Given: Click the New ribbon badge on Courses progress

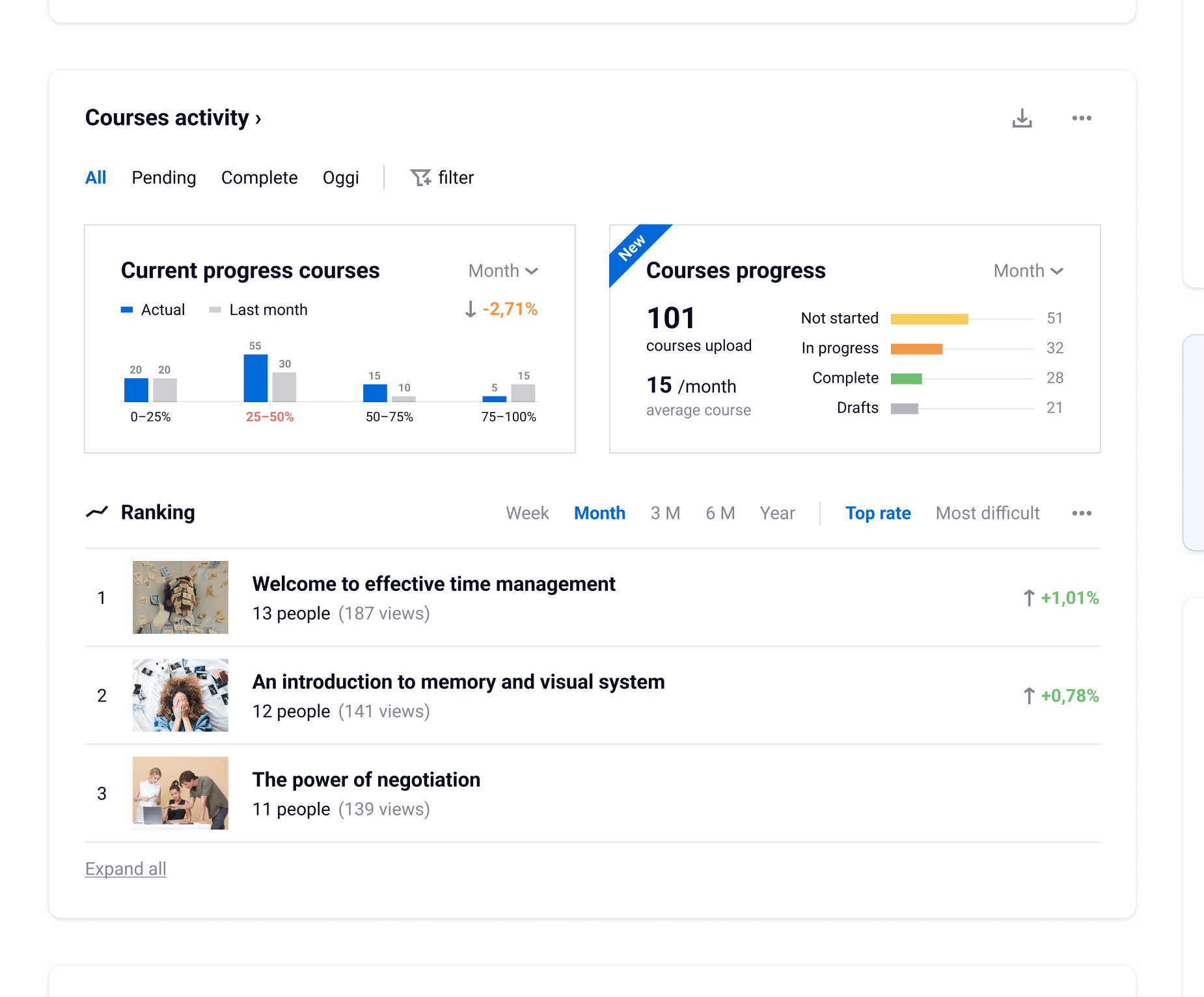Looking at the screenshot, I should [632, 248].
